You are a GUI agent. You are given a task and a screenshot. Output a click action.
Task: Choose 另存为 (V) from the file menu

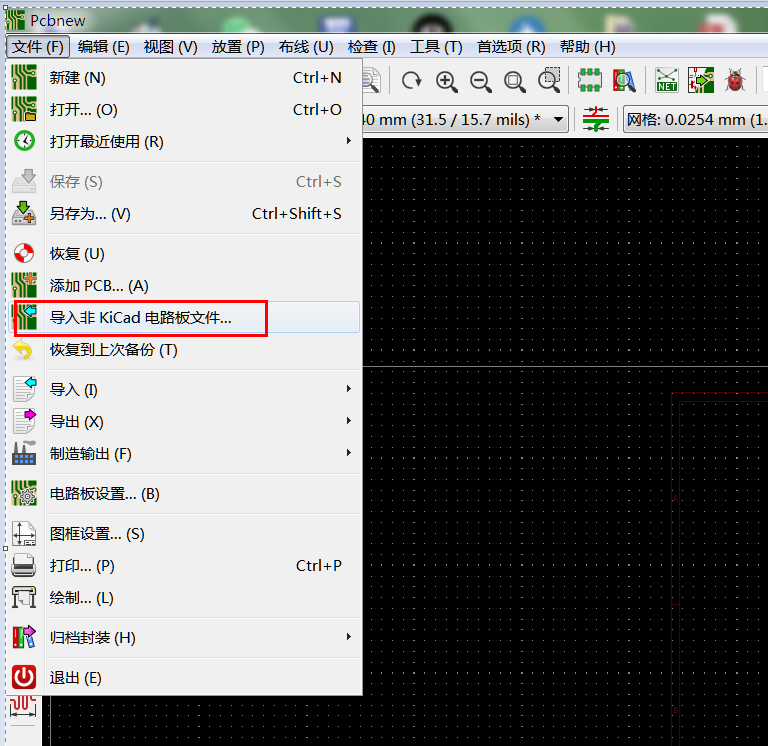pos(90,213)
